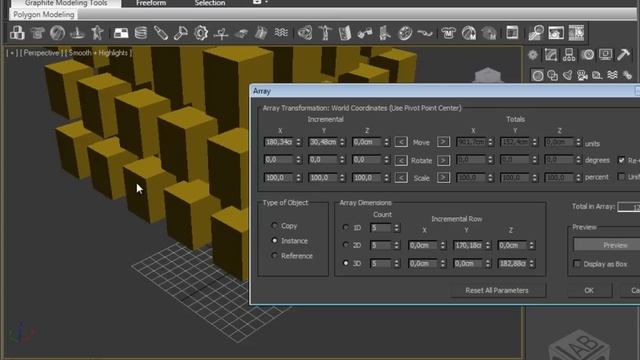Enable Display as Box checkbox
This screenshot has height=360, width=640.
pyautogui.click(x=577, y=264)
